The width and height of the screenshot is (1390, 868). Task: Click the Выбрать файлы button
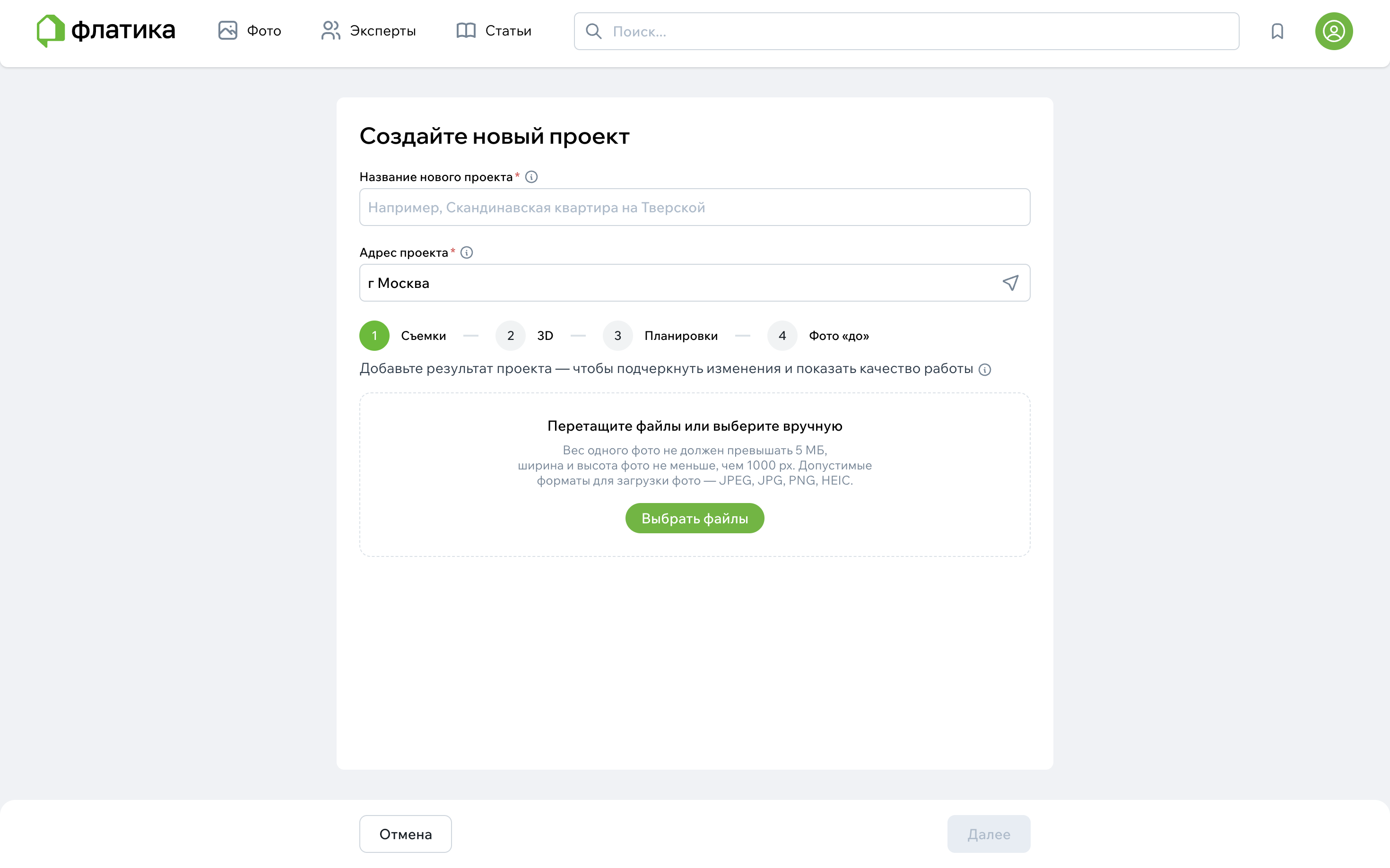(695, 518)
